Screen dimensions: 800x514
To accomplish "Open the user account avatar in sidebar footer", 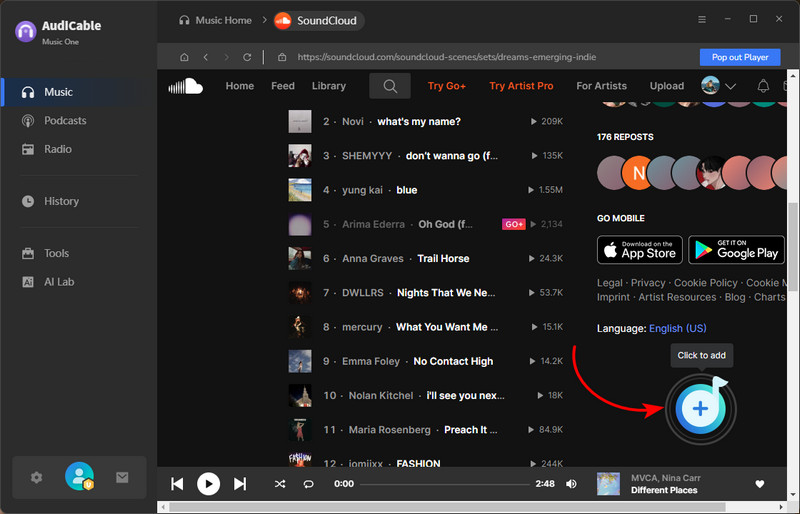I will point(80,476).
